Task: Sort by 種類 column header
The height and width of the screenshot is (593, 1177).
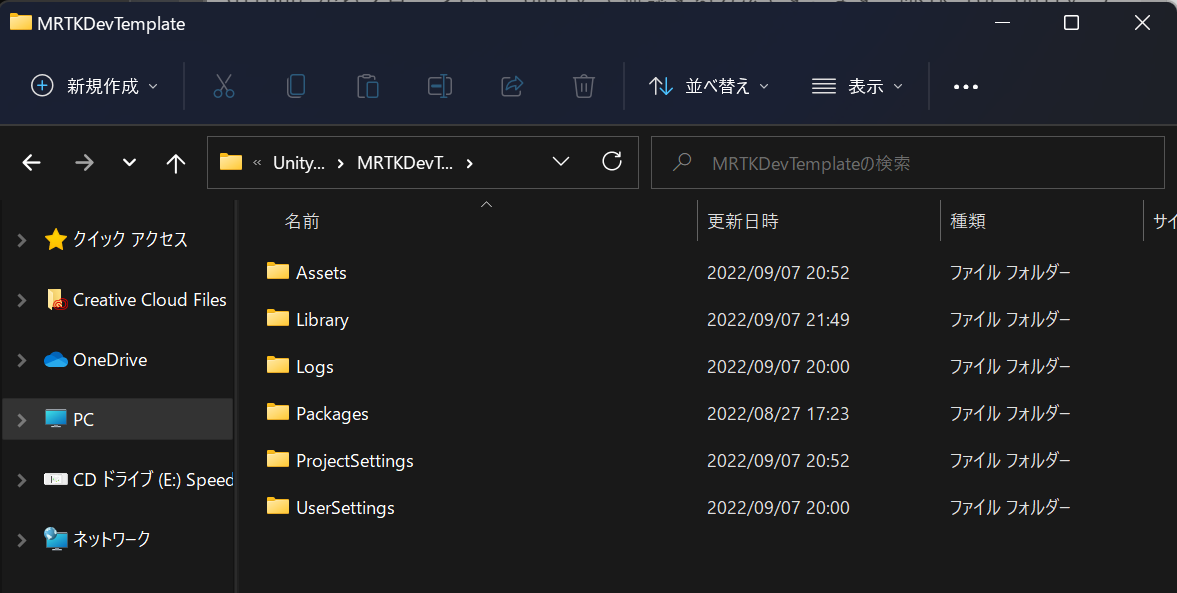Action: coord(968,221)
